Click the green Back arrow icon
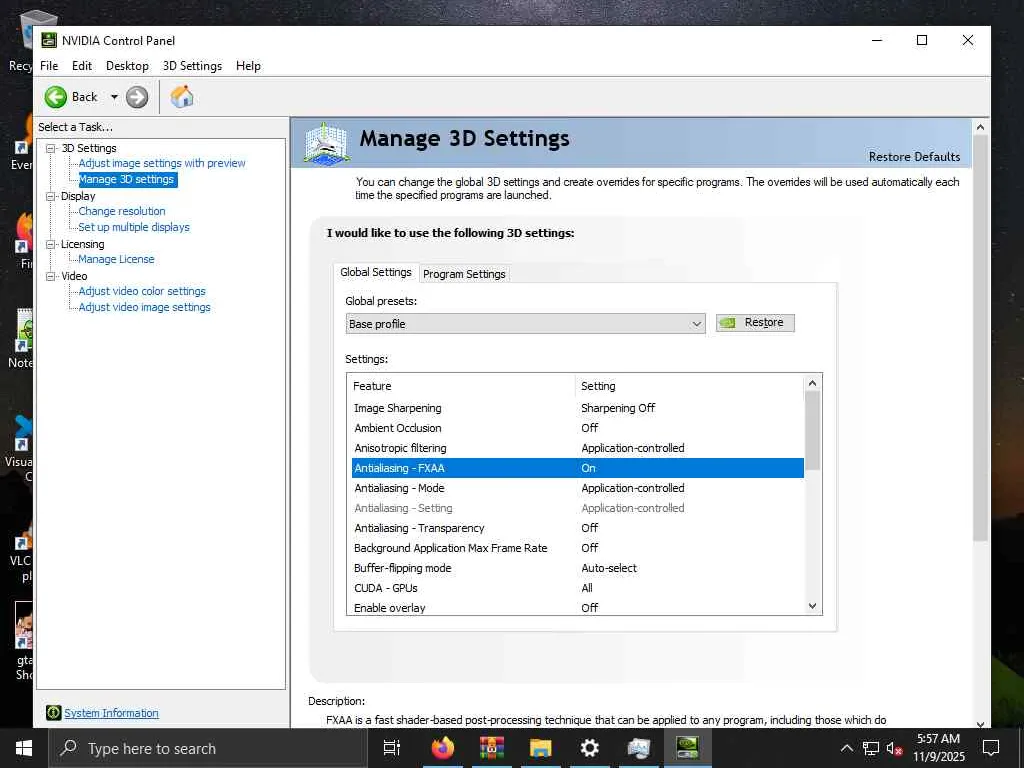This screenshot has width=1024, height=768. pyautogui.click(x=56, y=97)
